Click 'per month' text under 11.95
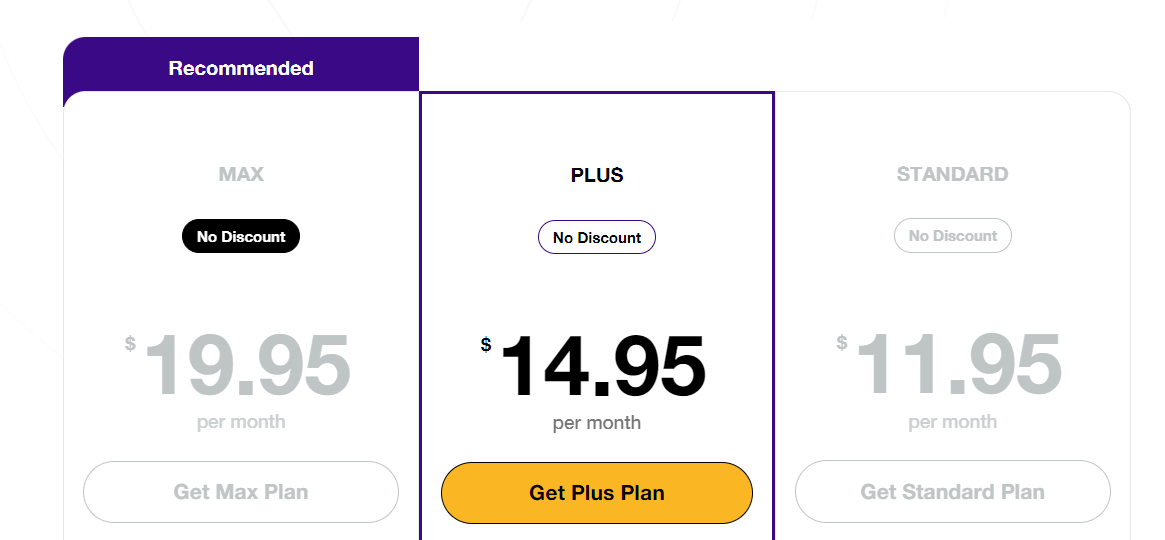 (x=952, y=422)
